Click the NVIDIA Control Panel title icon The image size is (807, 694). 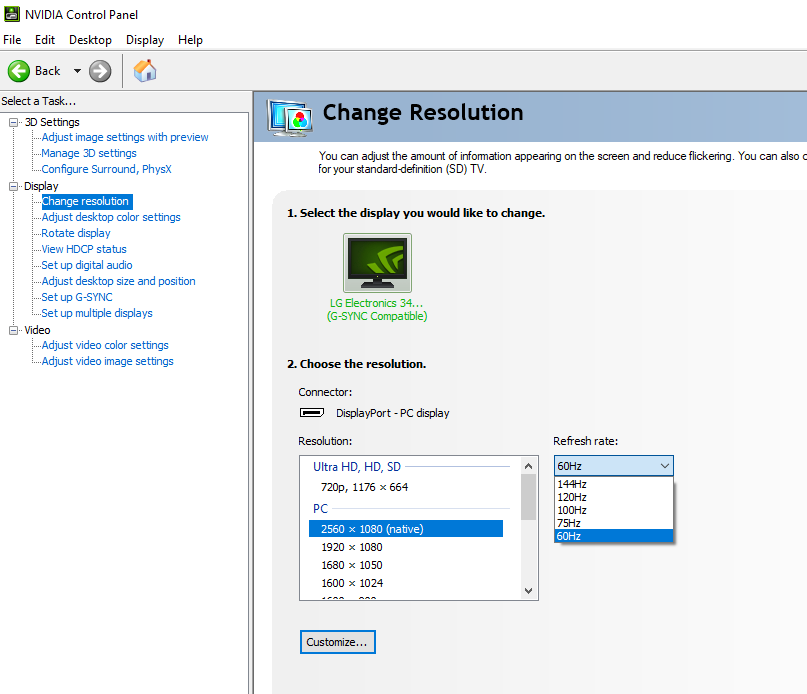pos(12,14)
